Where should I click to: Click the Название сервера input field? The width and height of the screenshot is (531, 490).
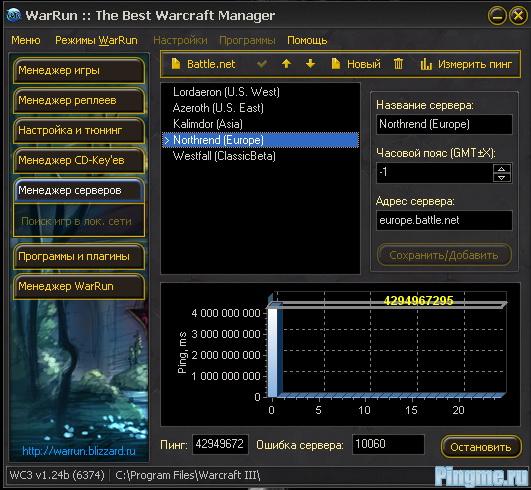(x=444, y=124)
